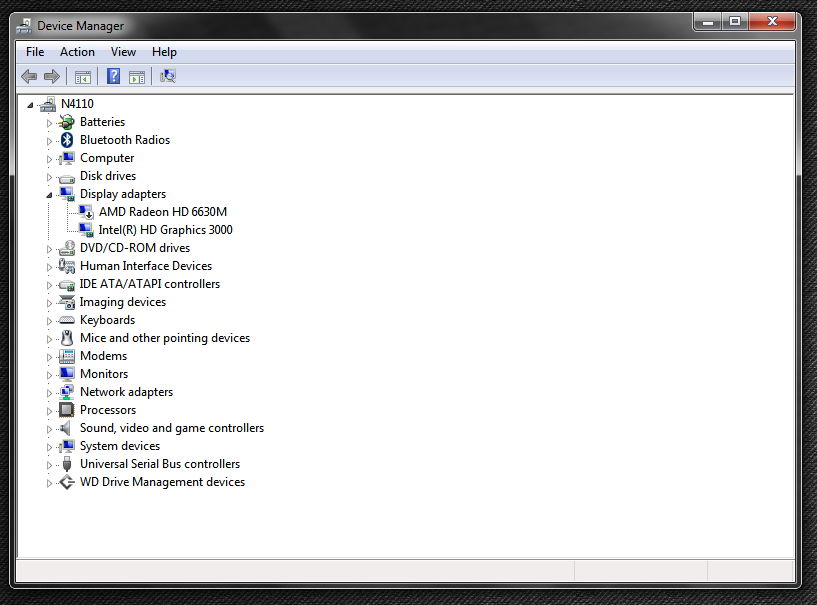
Task: Click the Bluetooth Radios icon
Action: tap(67, 140)
